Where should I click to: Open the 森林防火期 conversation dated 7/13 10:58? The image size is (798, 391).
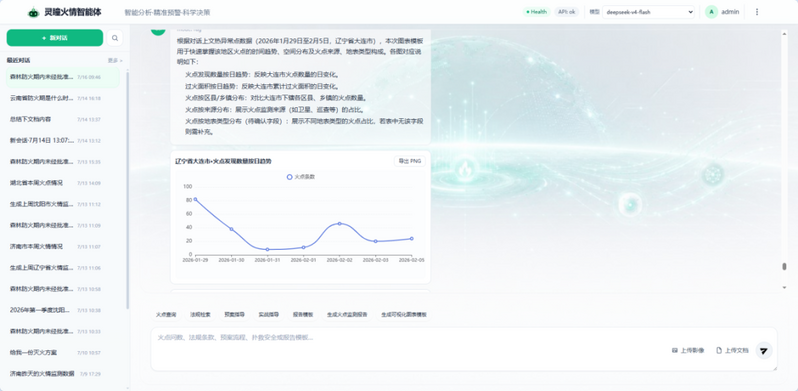(63, 289)
